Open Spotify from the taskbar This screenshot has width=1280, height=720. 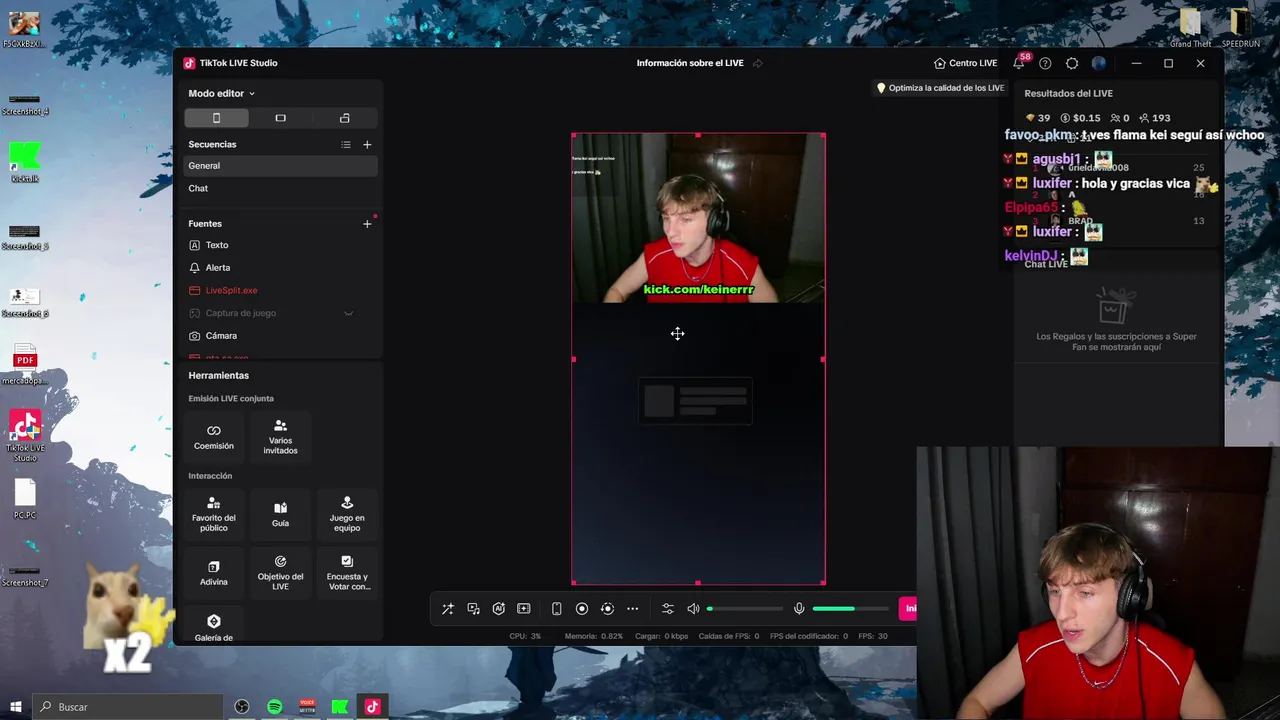pyautogui.click(x=275, y=707)
